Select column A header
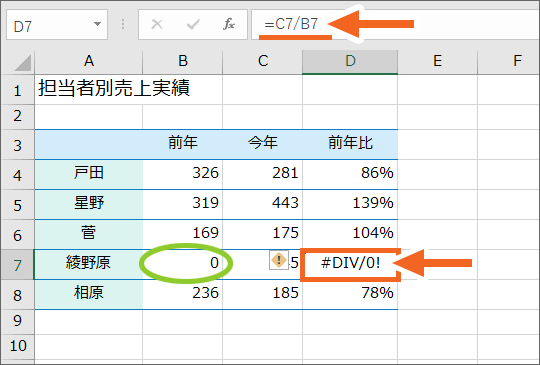Screen dimensions: 540x365 pyautogui.click(x=89, y=62)
